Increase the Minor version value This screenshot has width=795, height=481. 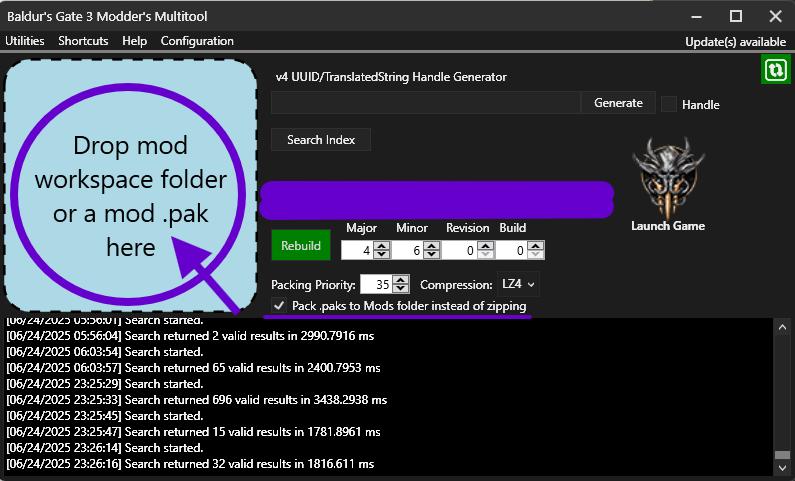pos(431,246)
